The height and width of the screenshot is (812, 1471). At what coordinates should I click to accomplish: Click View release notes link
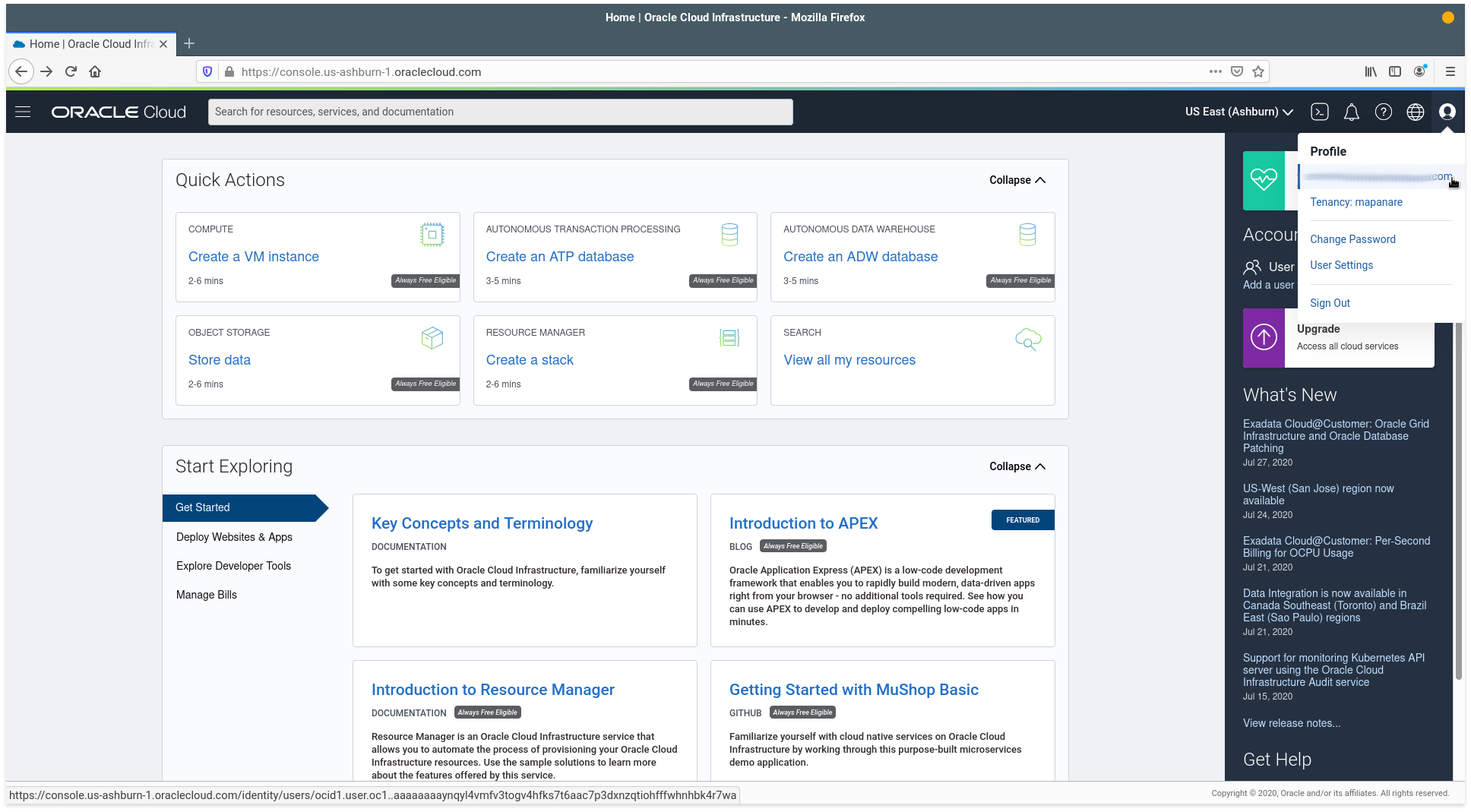(1292, 723)
